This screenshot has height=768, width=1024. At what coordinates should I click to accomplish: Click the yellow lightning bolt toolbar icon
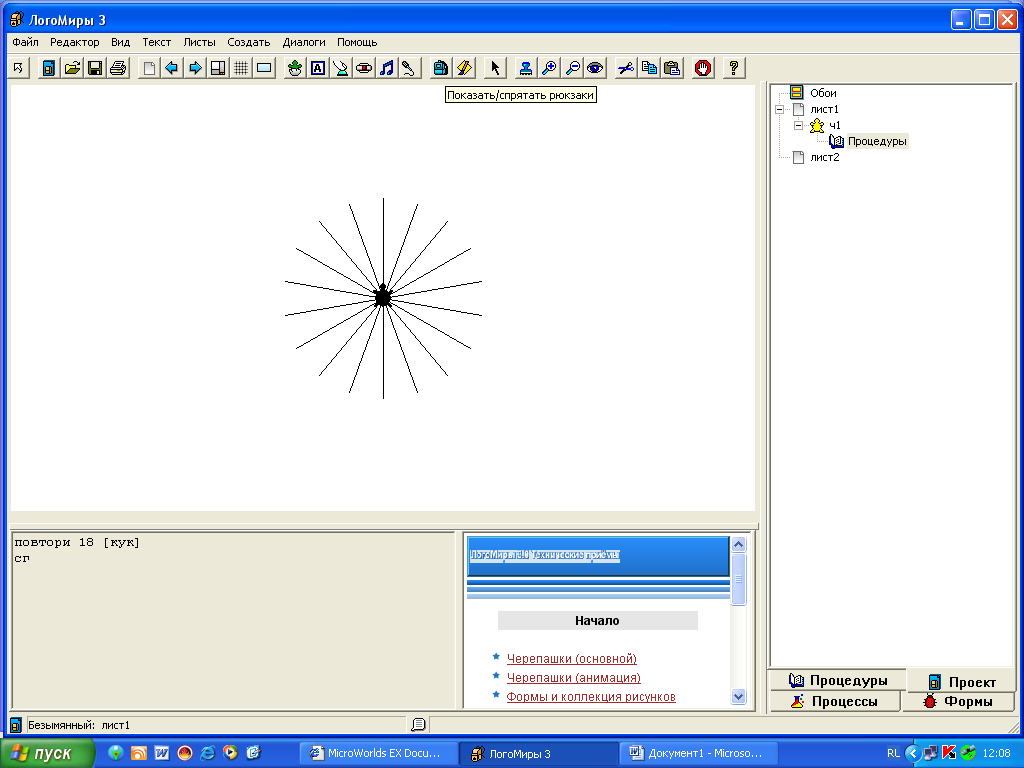coord(464,68)
